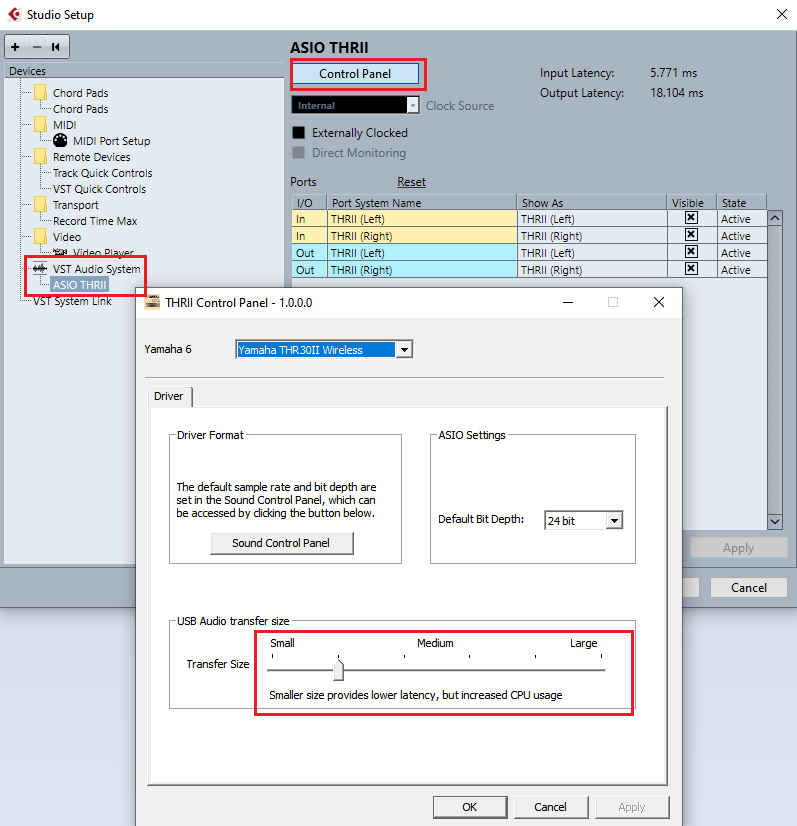Click the Port System Name column header
The width and height of the screenshot is (797, 826).
tap(422, 203)
